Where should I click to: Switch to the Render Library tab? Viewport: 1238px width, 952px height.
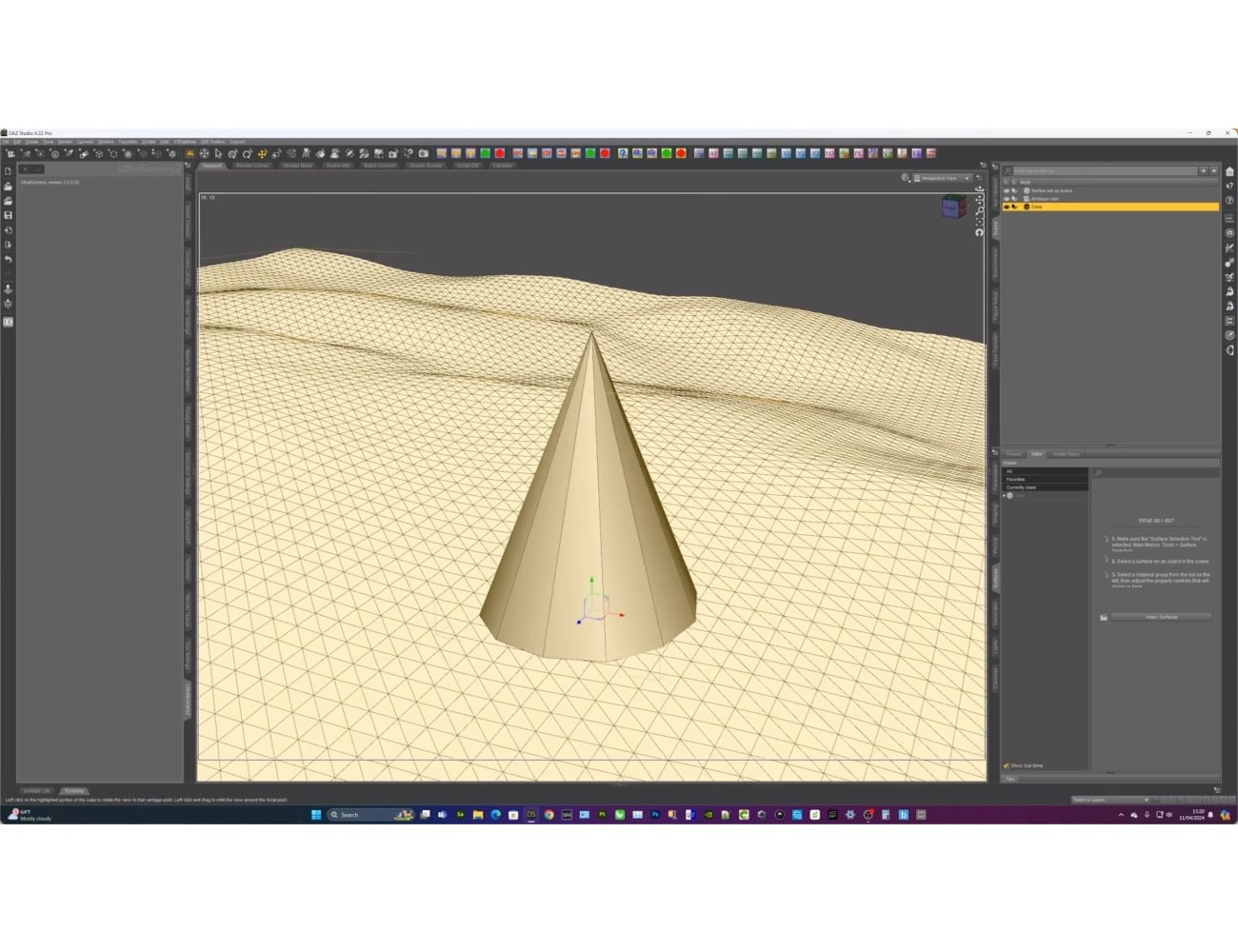click(x=252, y=166)
